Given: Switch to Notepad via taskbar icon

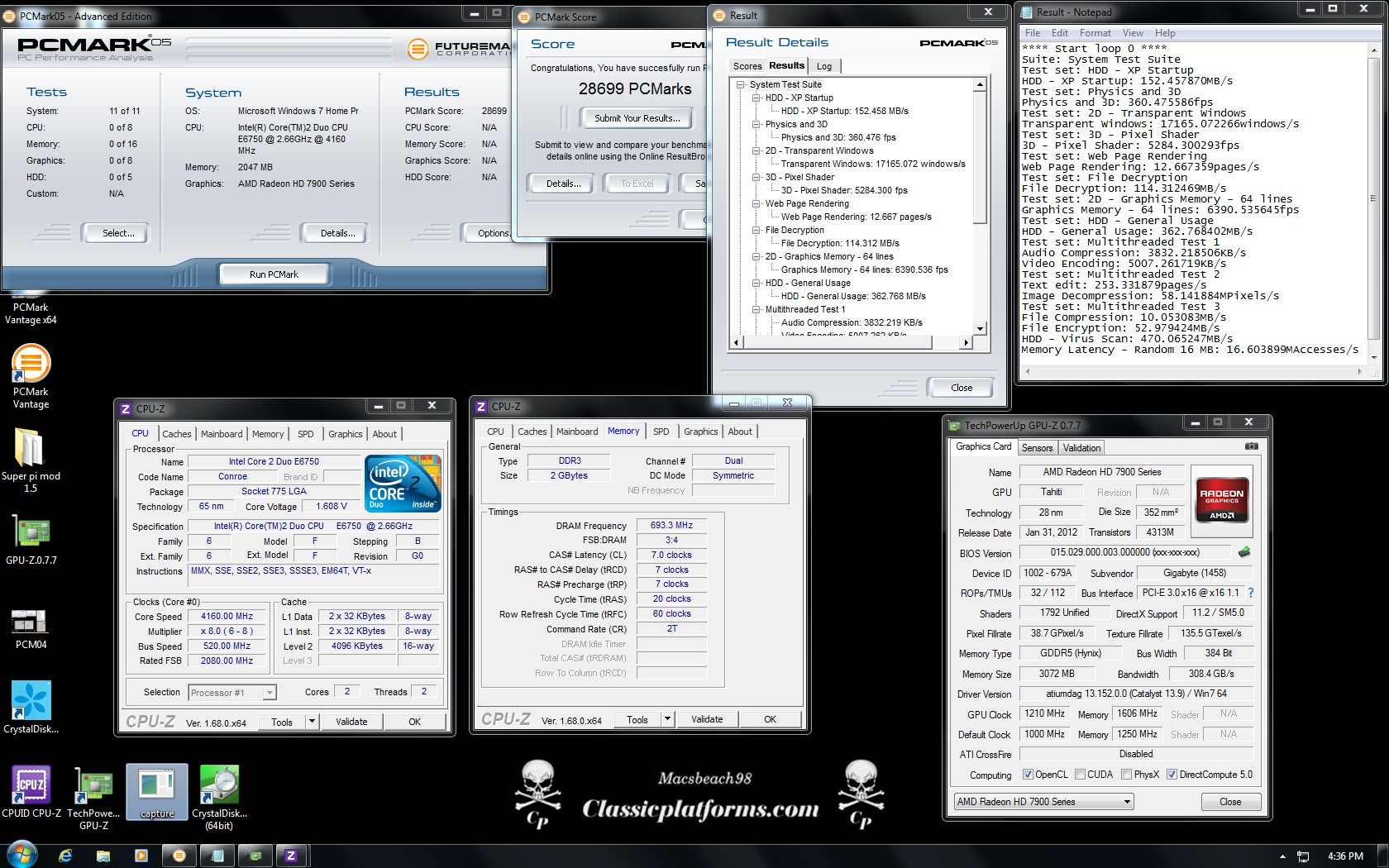Looking at the screenshot, I should 217,856.
